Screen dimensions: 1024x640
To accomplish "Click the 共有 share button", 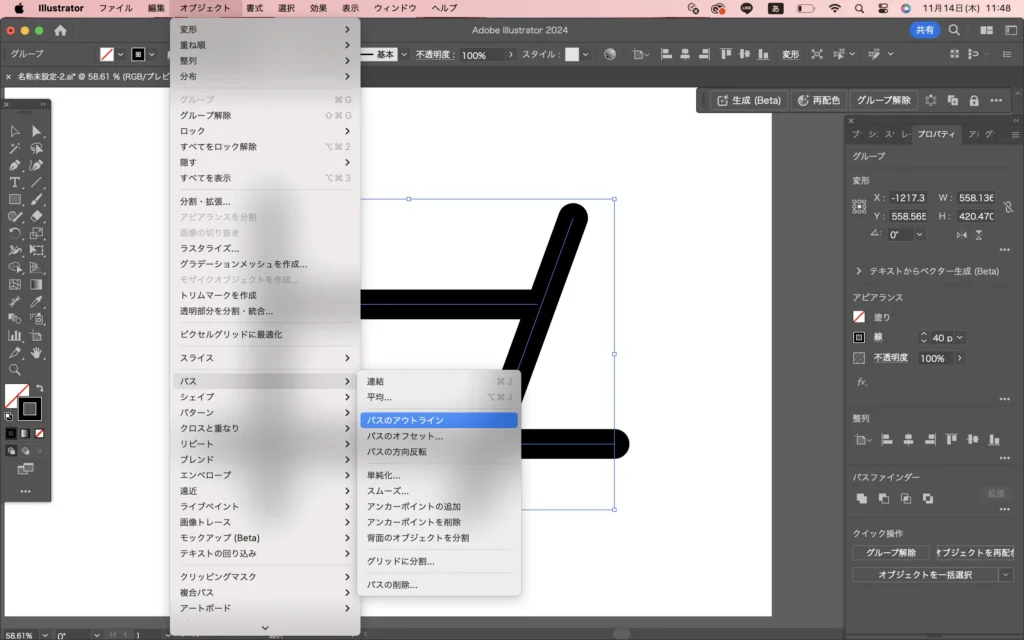I will point(924,30).
